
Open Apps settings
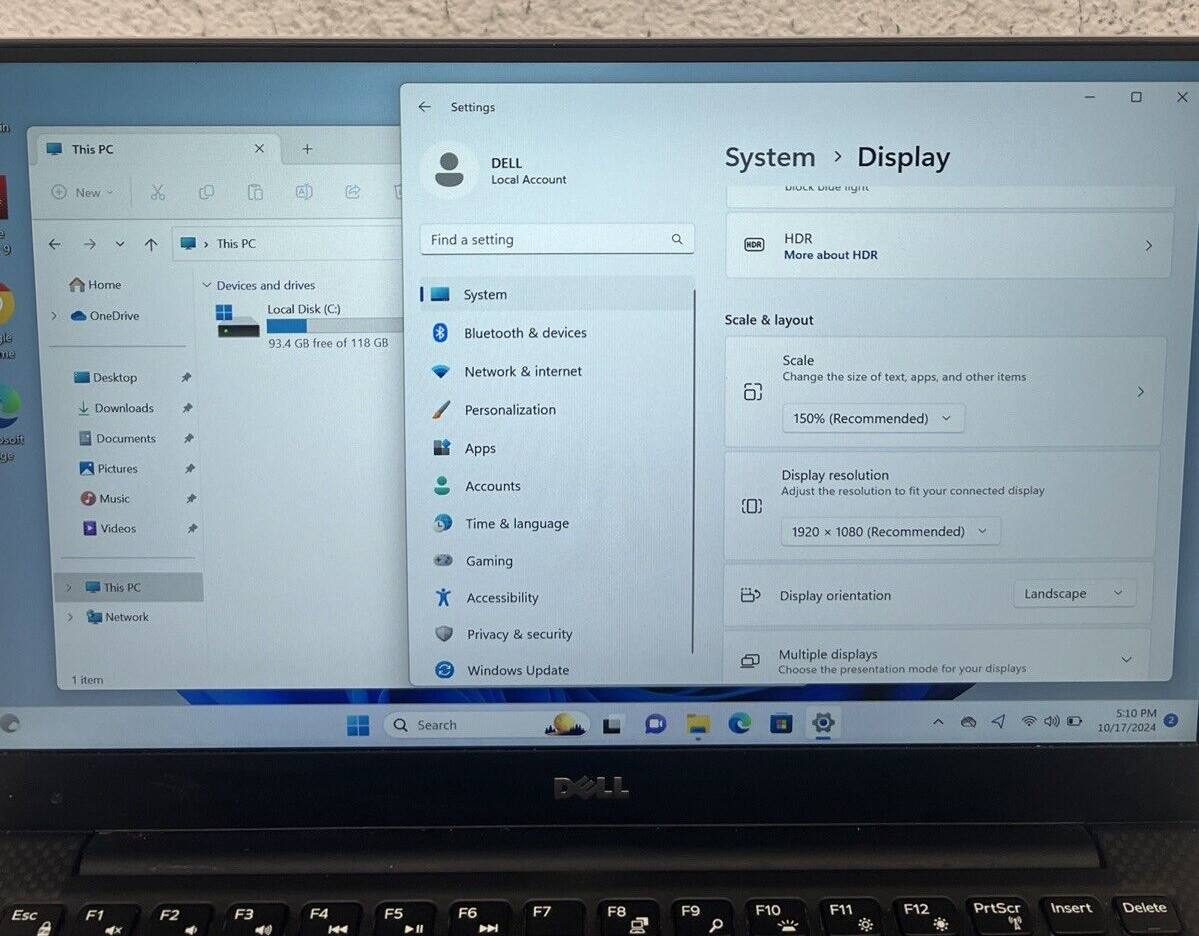(x=557, y=448)
